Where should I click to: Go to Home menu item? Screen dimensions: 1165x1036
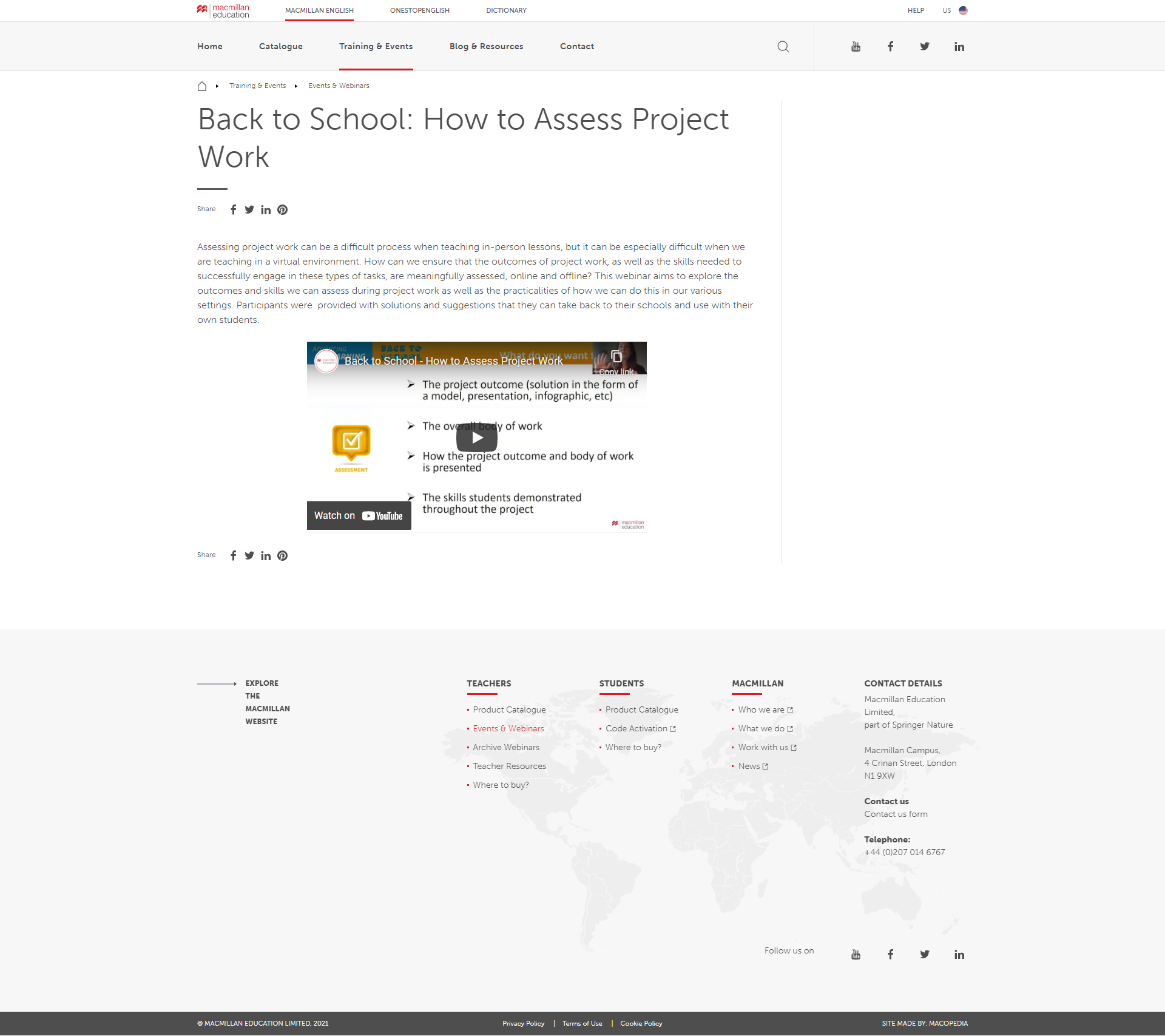pyautogui.click(x=210, y=47)
